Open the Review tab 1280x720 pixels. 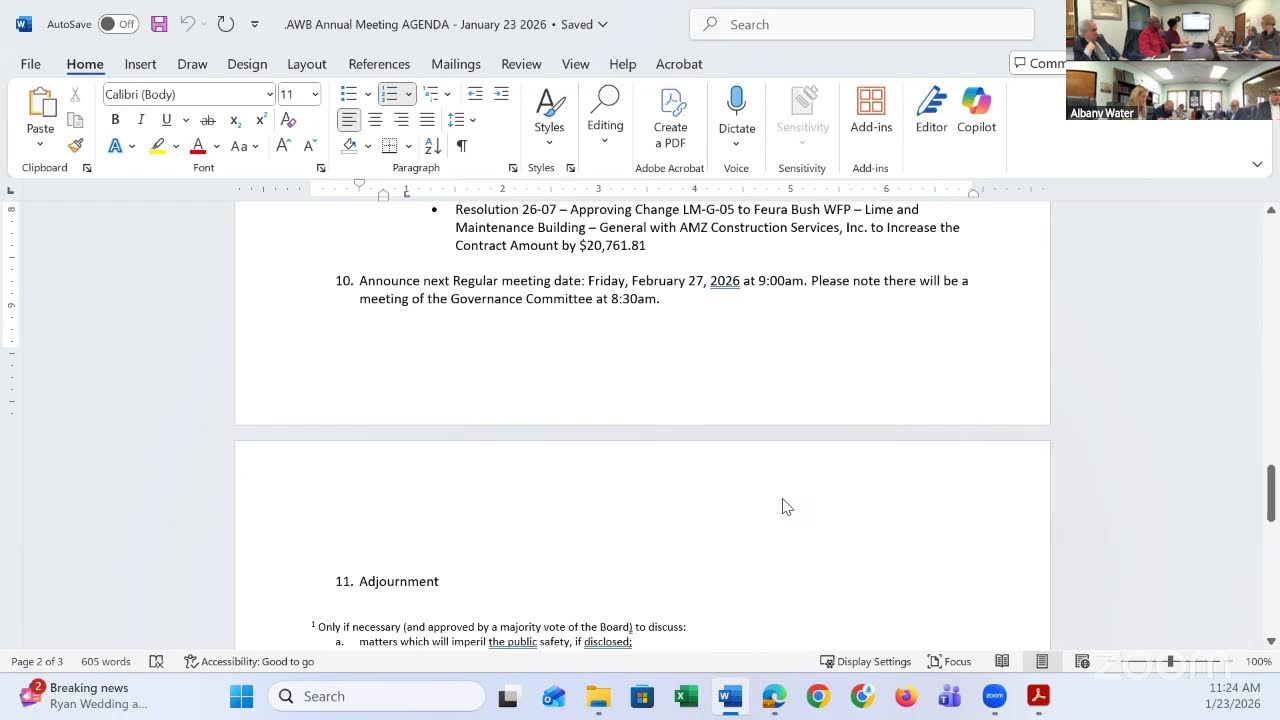tap(521, 64)
